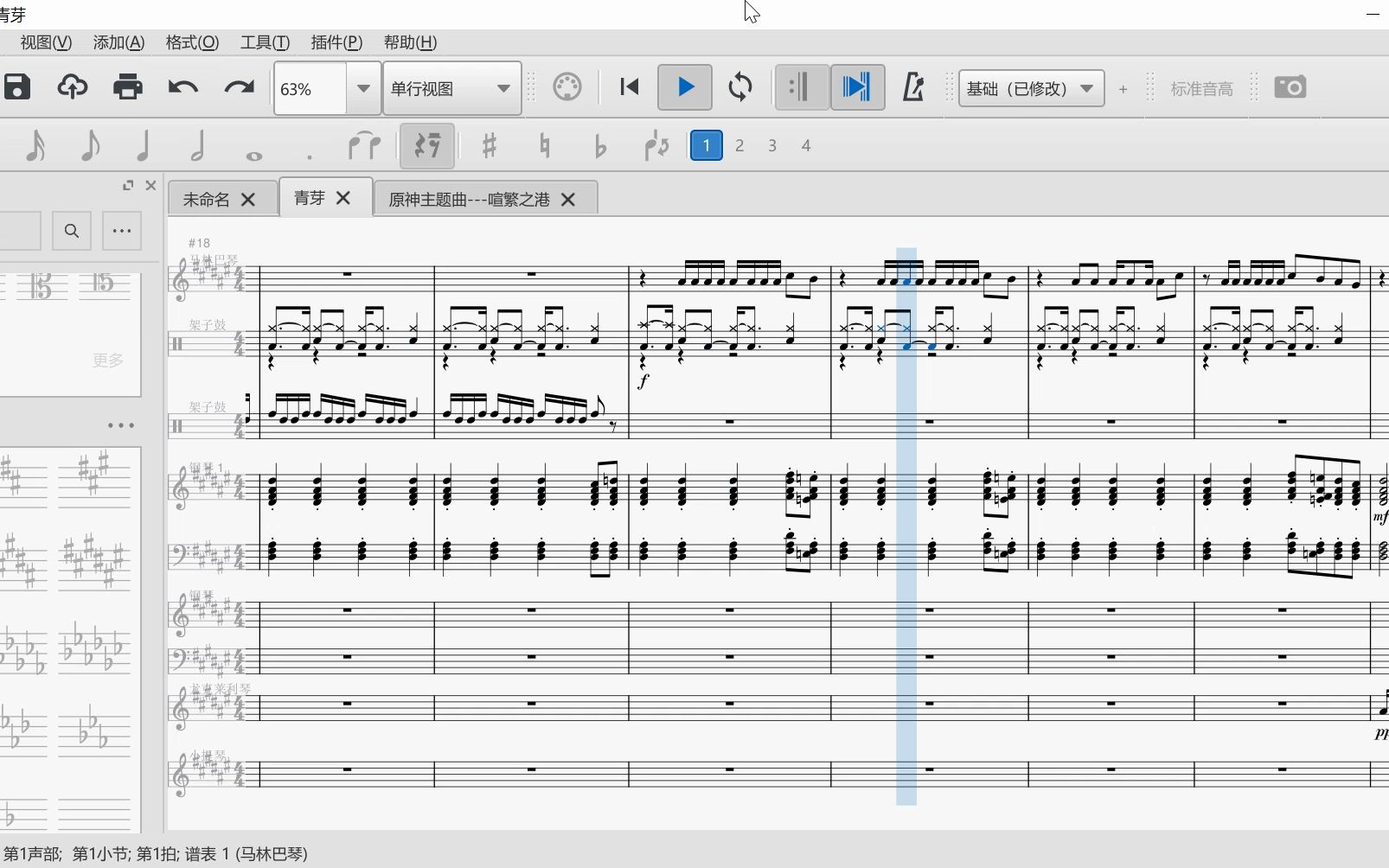This screenshot has width=1389, height=868.
Task: Open the 视图(V) menu
Action: [46, 42]
